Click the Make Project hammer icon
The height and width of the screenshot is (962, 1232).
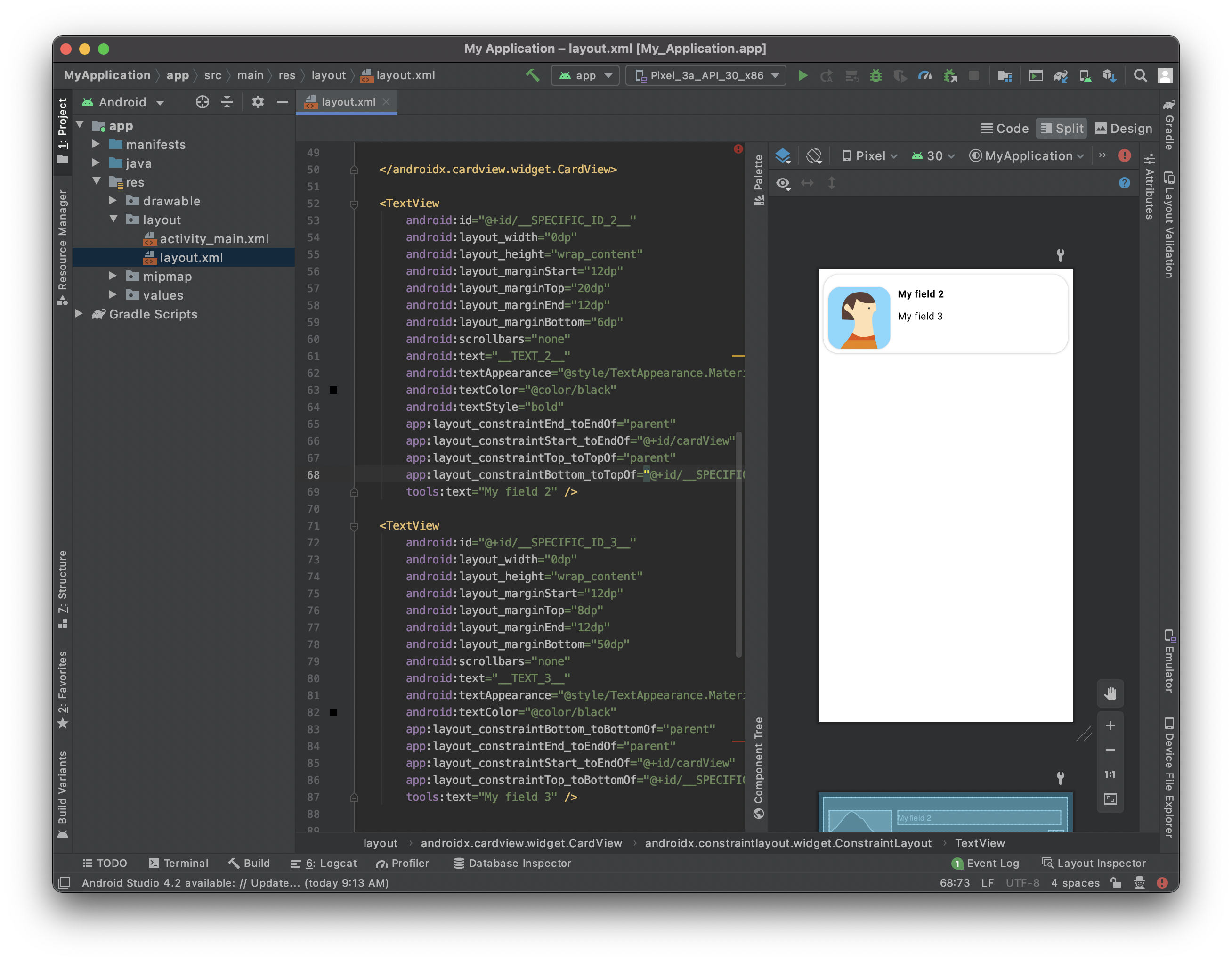coord(532,75)
